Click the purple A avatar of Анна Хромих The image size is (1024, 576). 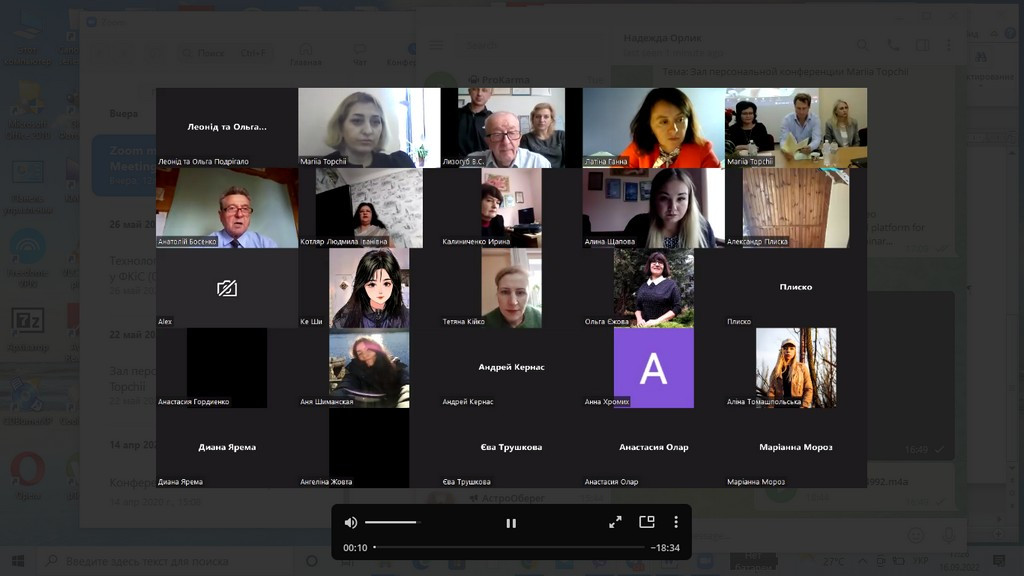click(653, 368)
